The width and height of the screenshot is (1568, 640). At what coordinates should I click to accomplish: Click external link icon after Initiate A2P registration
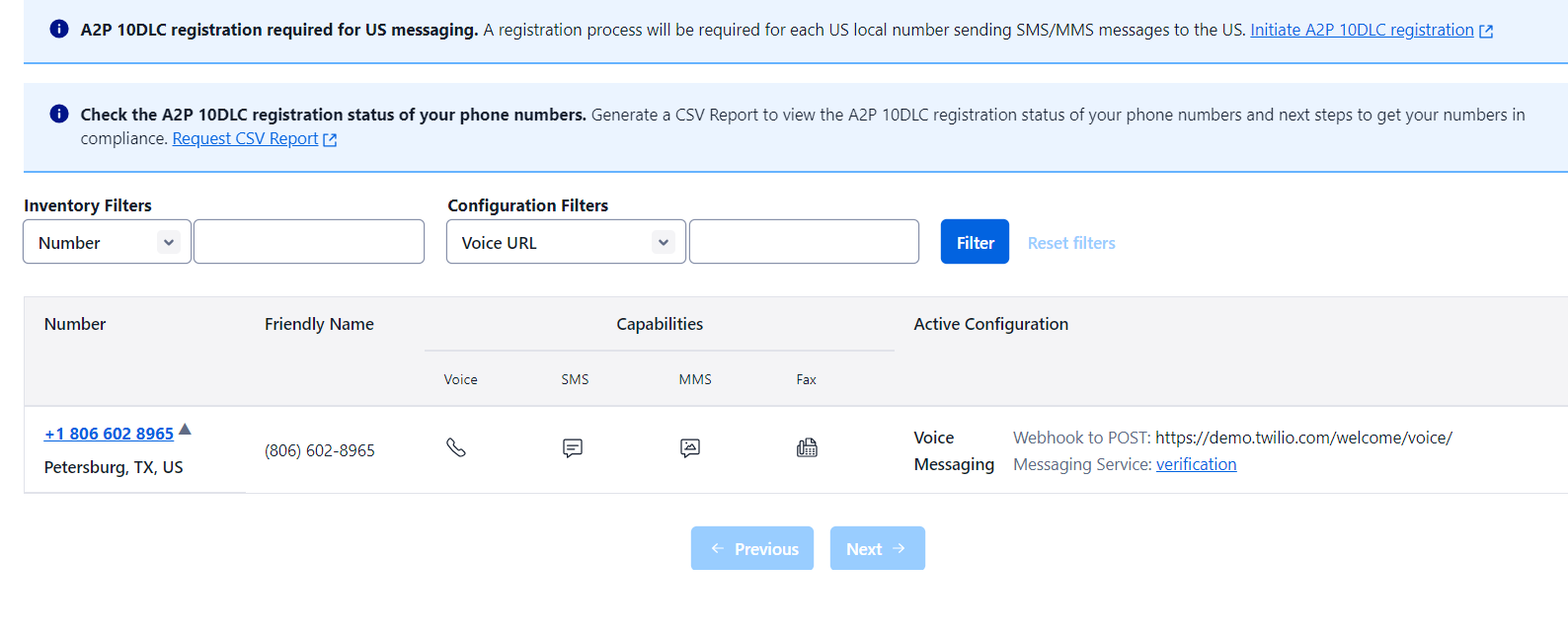click(1486, 31)
